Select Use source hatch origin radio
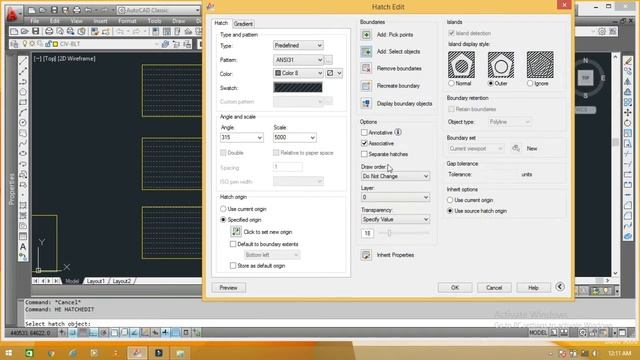This screenshot has height=360, width=640. tap(450, 211)
